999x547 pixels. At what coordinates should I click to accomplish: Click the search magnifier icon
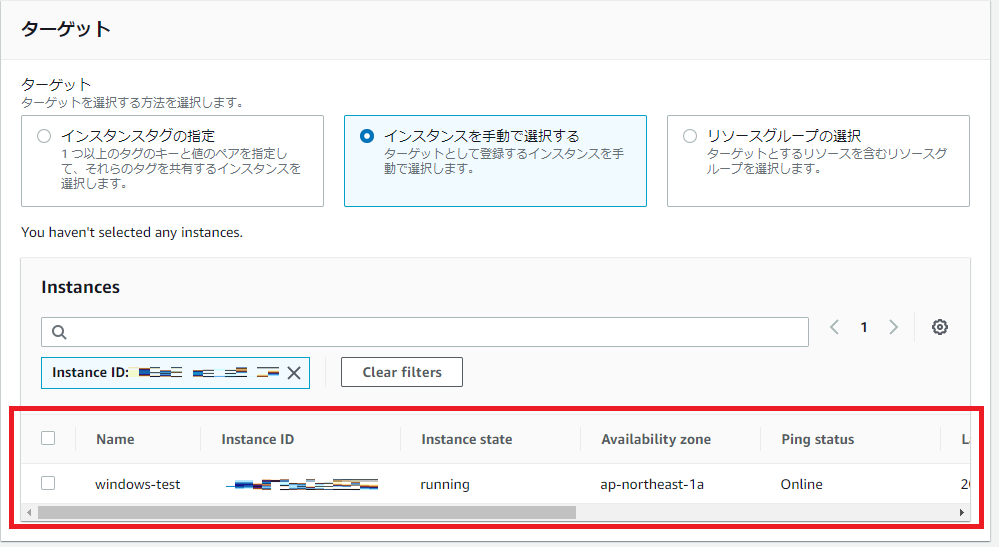click(x=59, y=332)
